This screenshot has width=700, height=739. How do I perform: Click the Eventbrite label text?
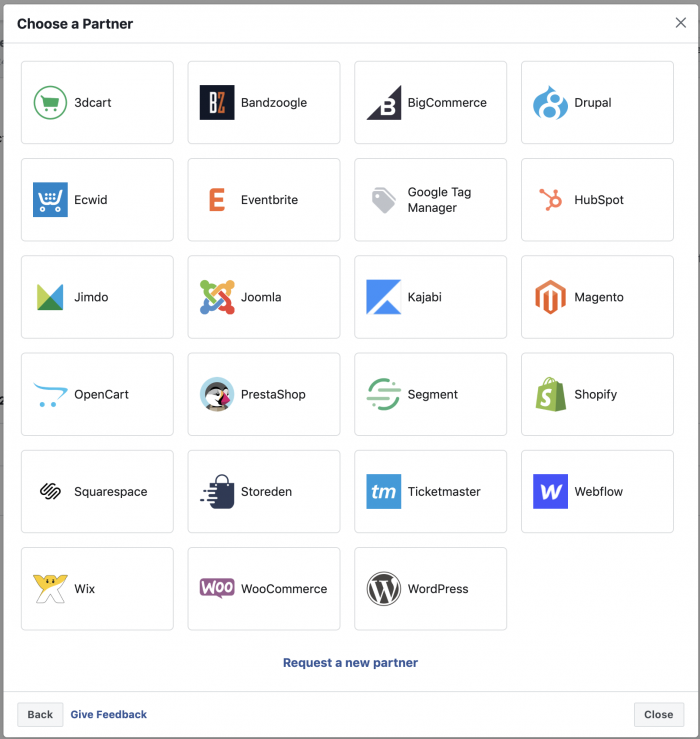coord(269,200)
